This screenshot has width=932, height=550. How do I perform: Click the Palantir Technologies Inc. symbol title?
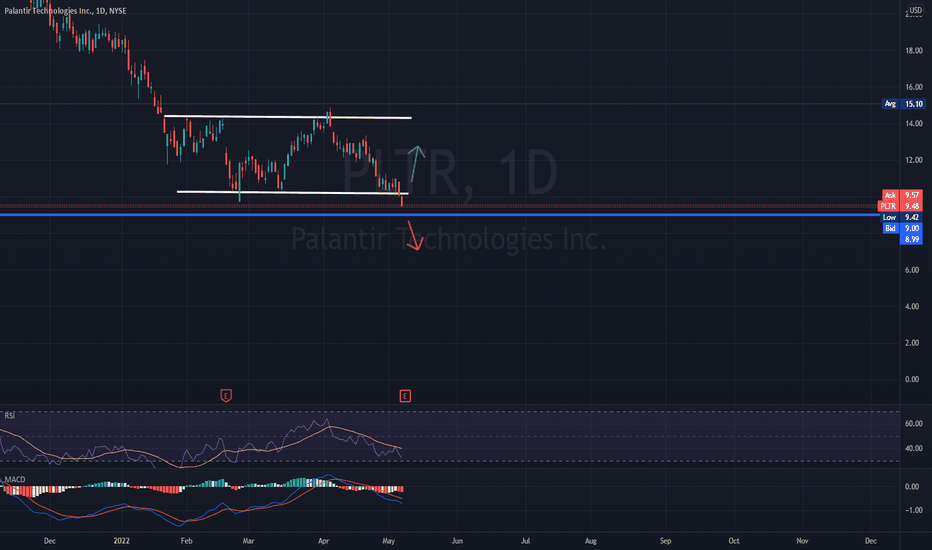pos(65,11)
